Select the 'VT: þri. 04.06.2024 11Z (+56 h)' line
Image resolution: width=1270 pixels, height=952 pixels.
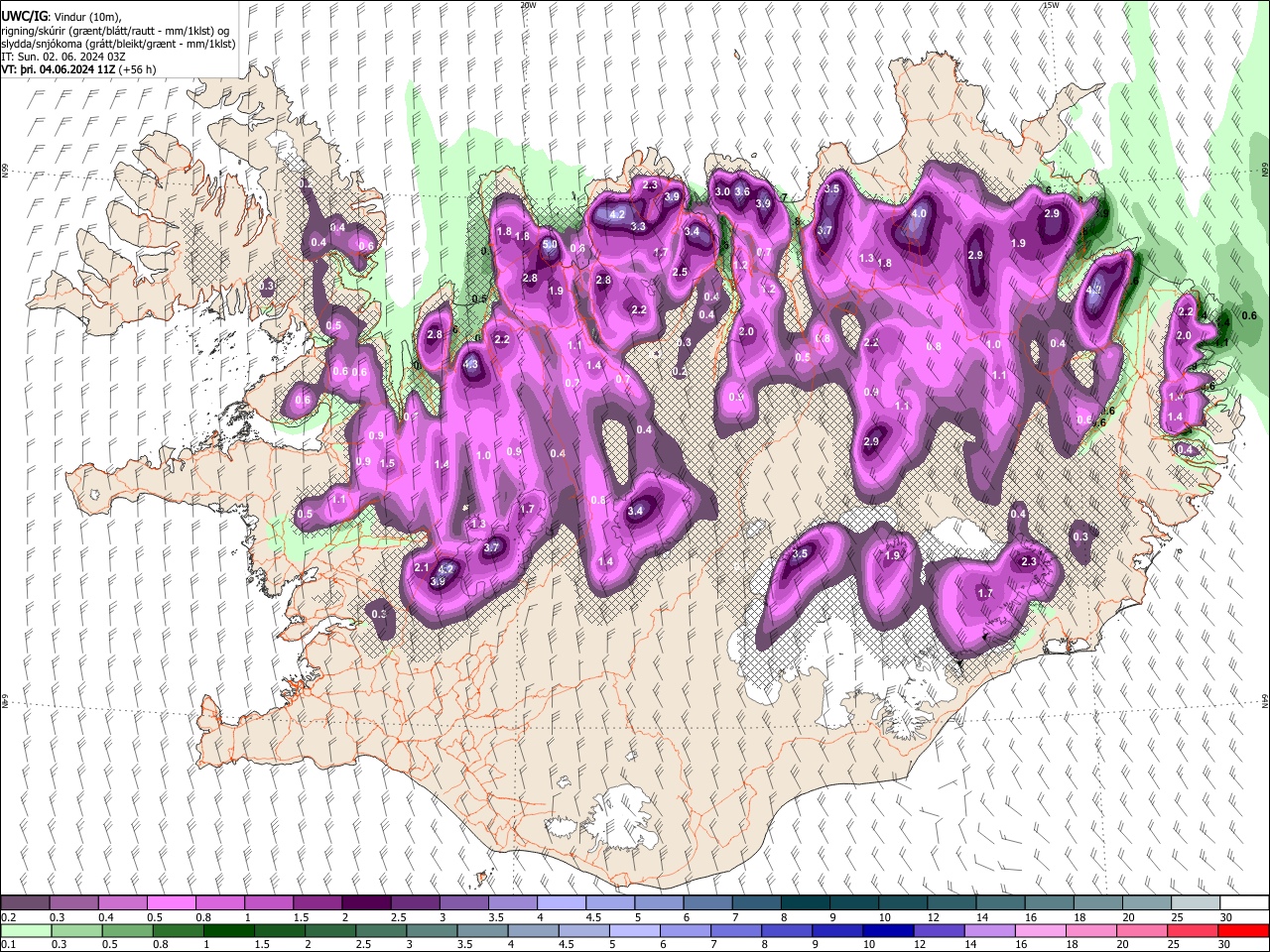pyautogui.click(x=78, y=70)
